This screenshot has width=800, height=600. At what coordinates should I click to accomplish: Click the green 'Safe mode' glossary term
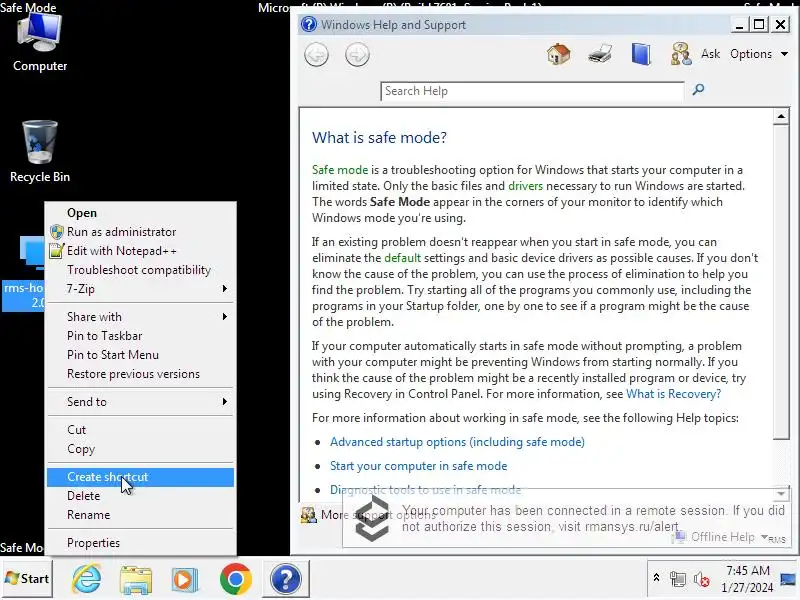[x=340, y=170]
